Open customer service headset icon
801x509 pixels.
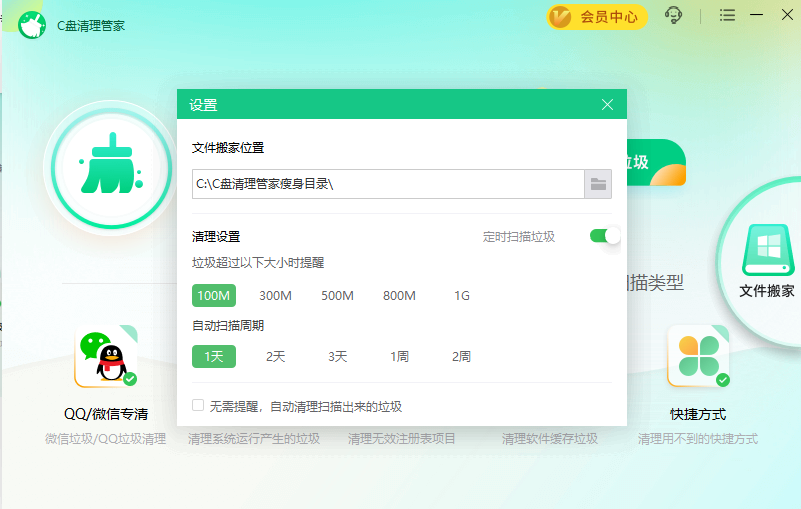674,16
